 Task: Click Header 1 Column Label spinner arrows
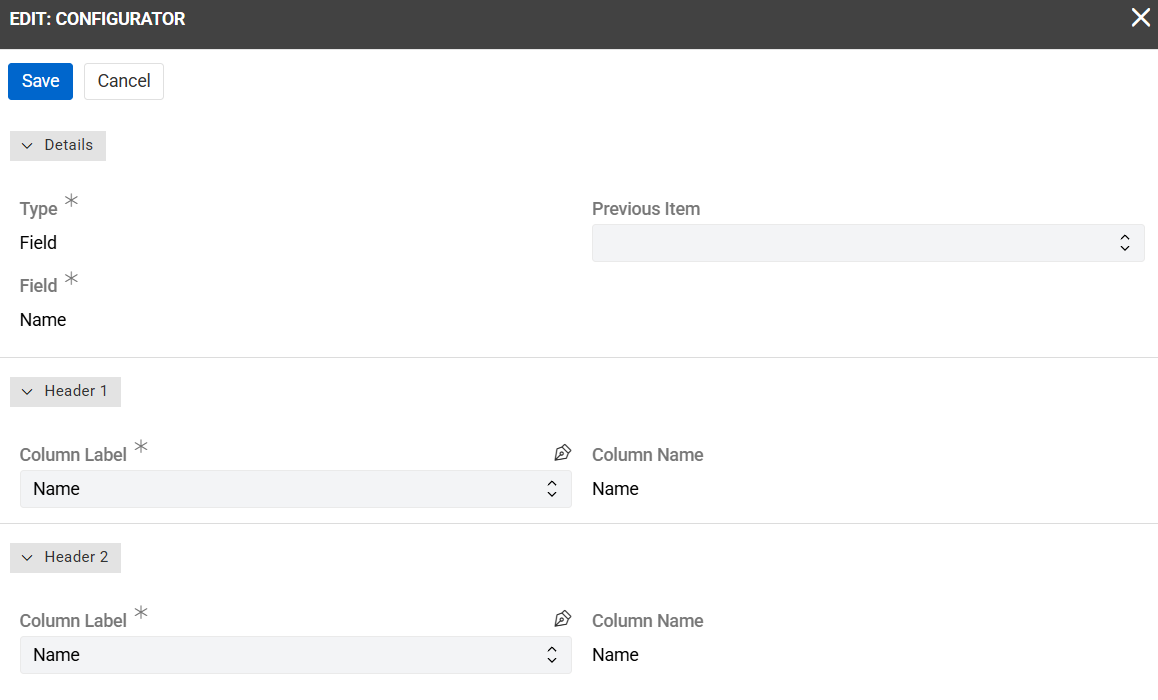[552, 489]
